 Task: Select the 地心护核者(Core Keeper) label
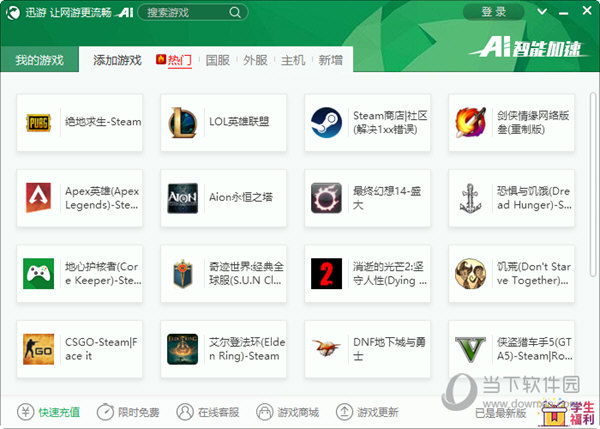103,273
